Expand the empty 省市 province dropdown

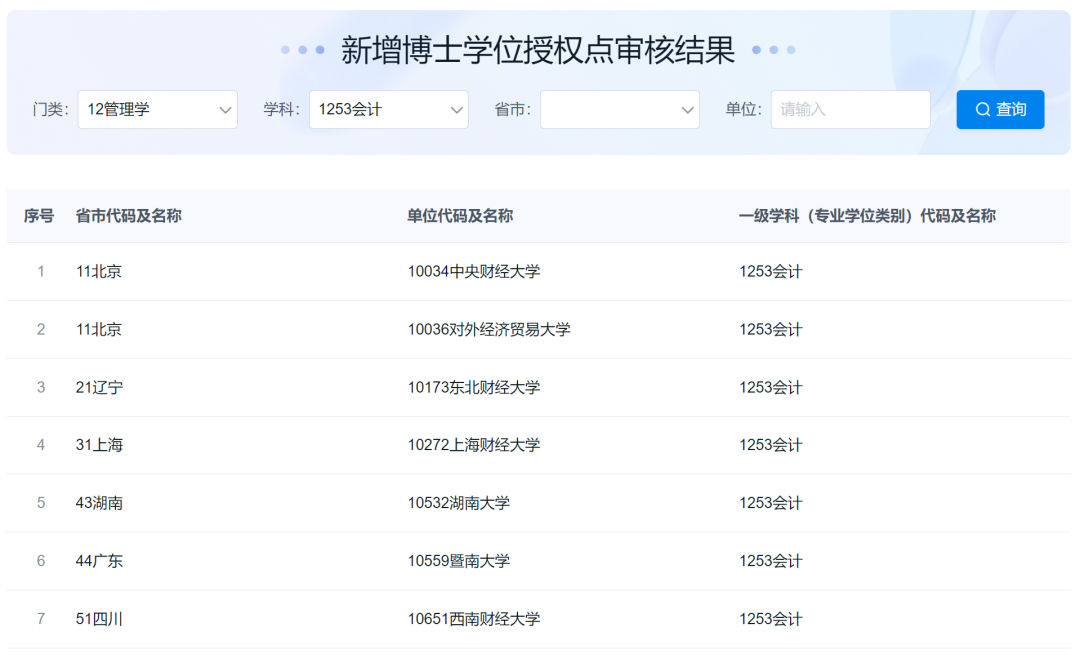[619, 110]
